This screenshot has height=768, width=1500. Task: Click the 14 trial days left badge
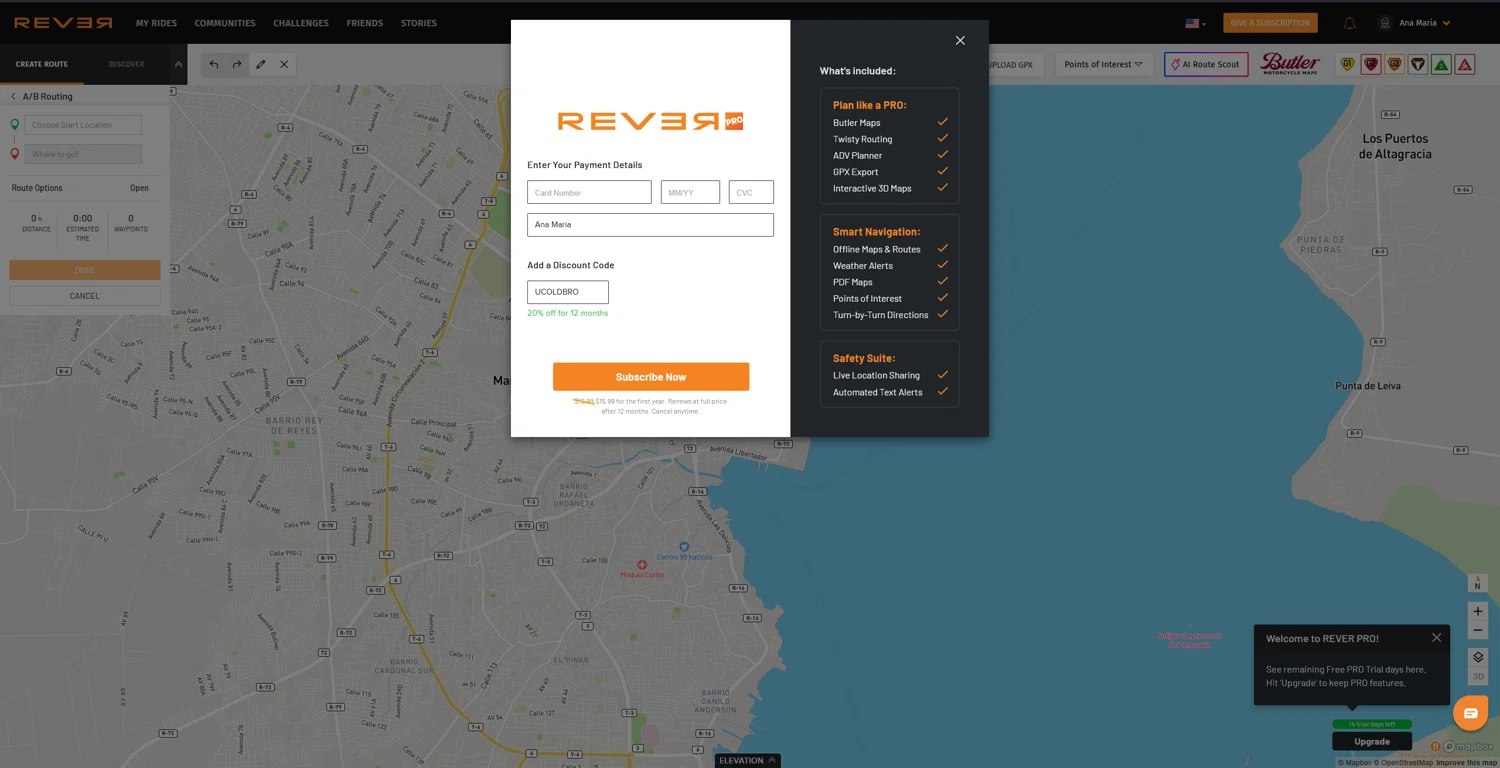[x=1372, y=724]
